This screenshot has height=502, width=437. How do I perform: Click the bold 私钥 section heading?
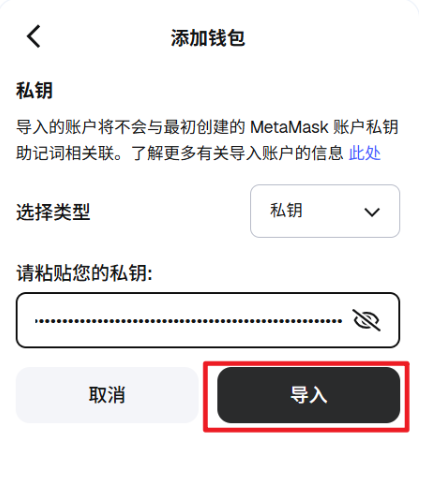[x=35, y=90]
